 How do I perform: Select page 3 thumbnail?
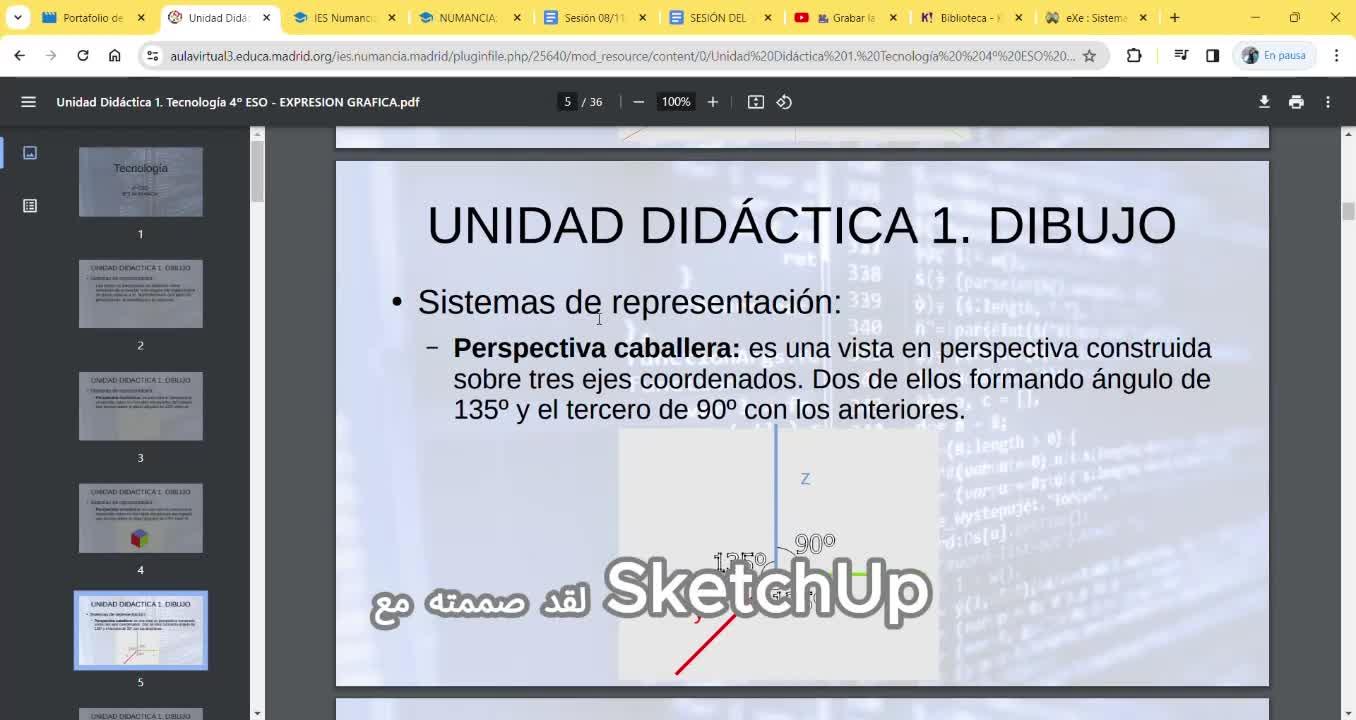141,406
